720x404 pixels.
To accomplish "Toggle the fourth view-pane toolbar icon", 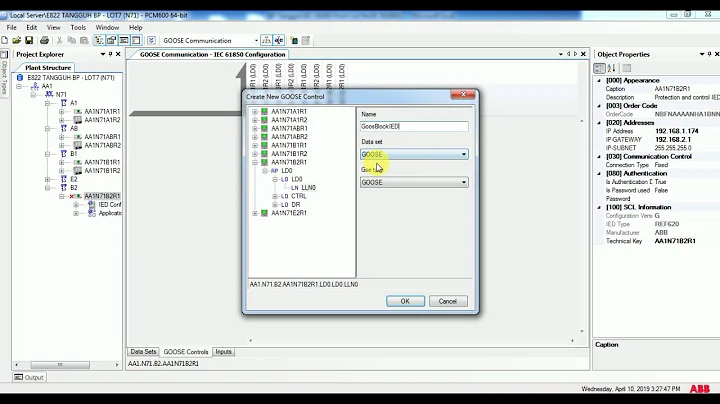I will [x=136, y=40].
